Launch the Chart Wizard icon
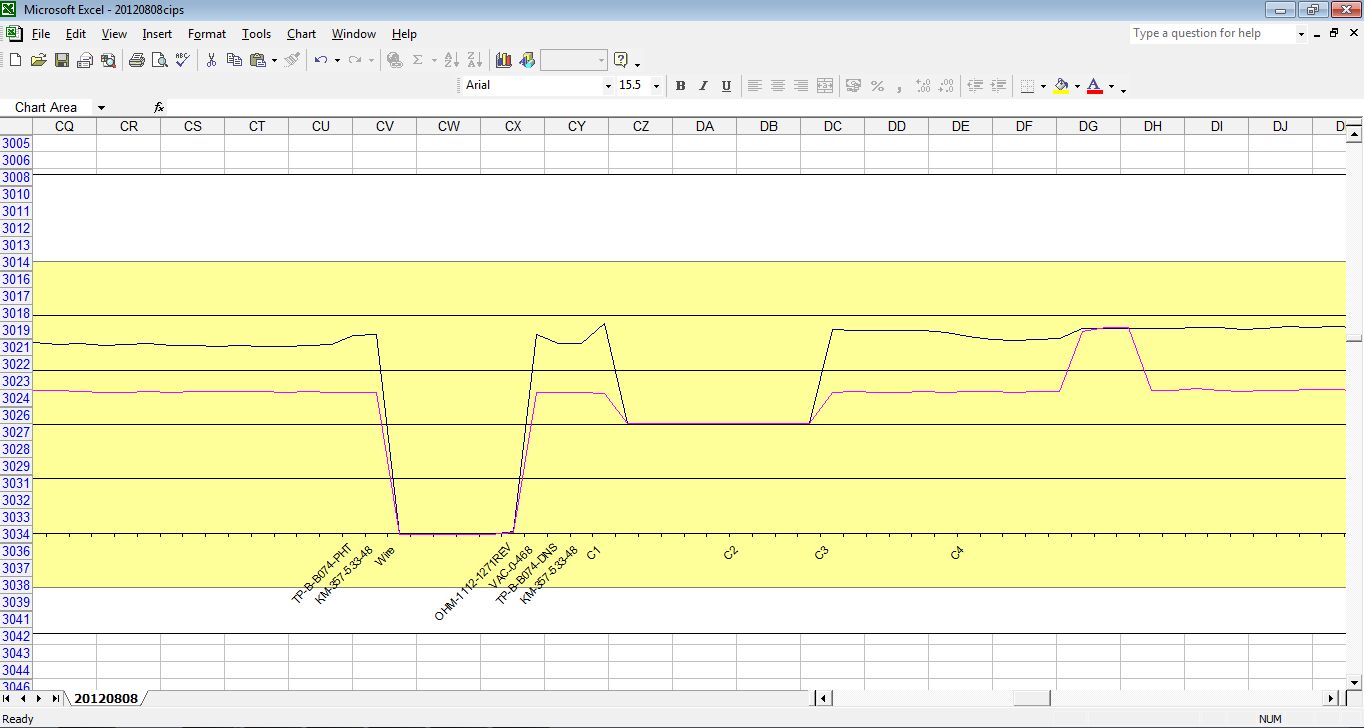The image size is (1364, 728). tap(503, 60)
